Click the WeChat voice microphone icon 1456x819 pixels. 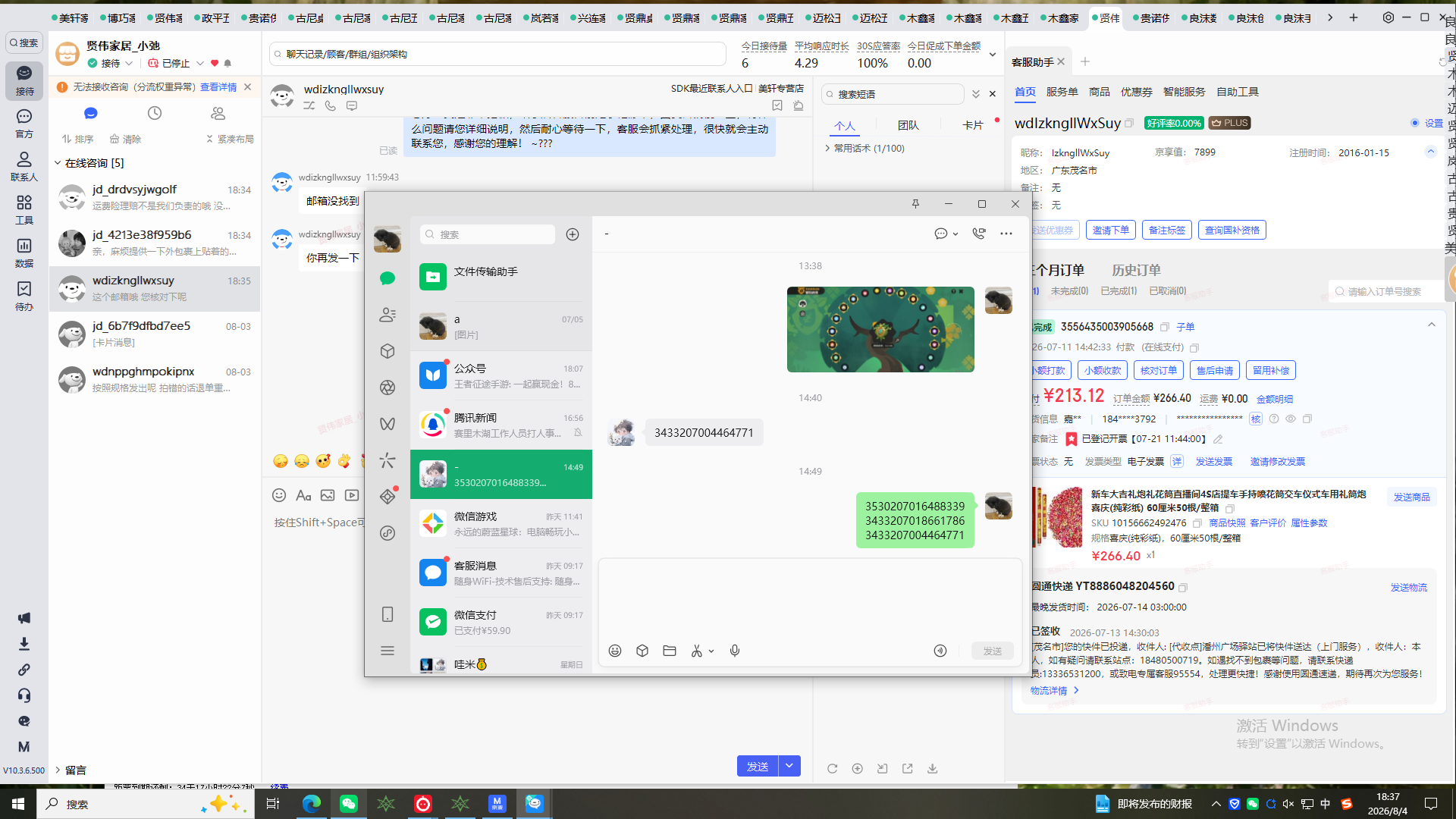(x=735, y=651)
